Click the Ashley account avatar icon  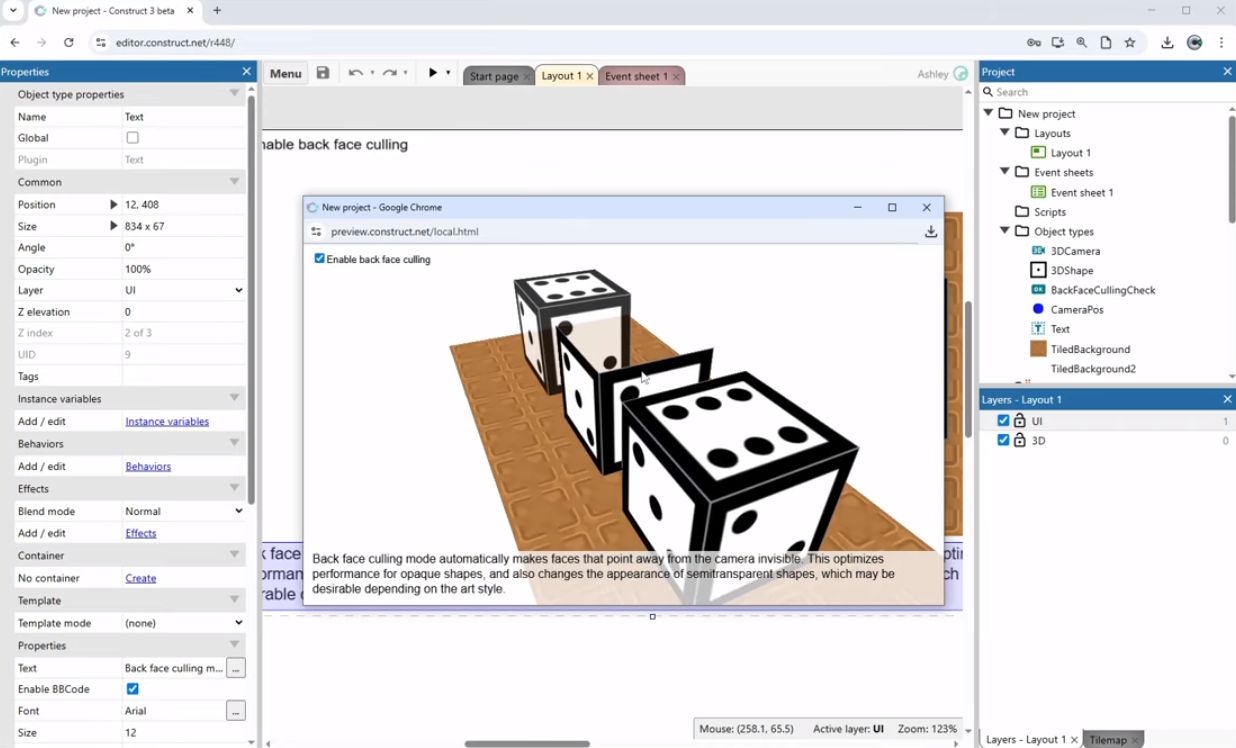click(x=961, y=74)
